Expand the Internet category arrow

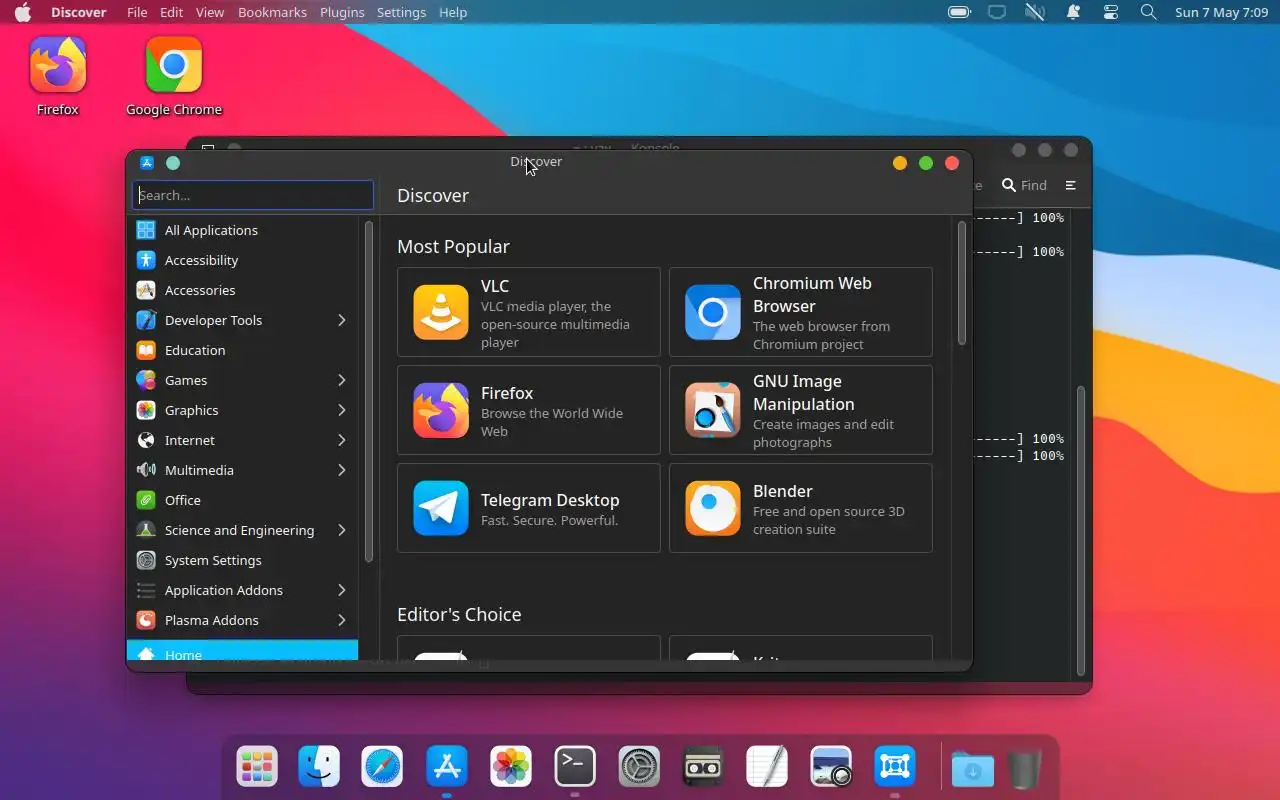click(342, 440)
